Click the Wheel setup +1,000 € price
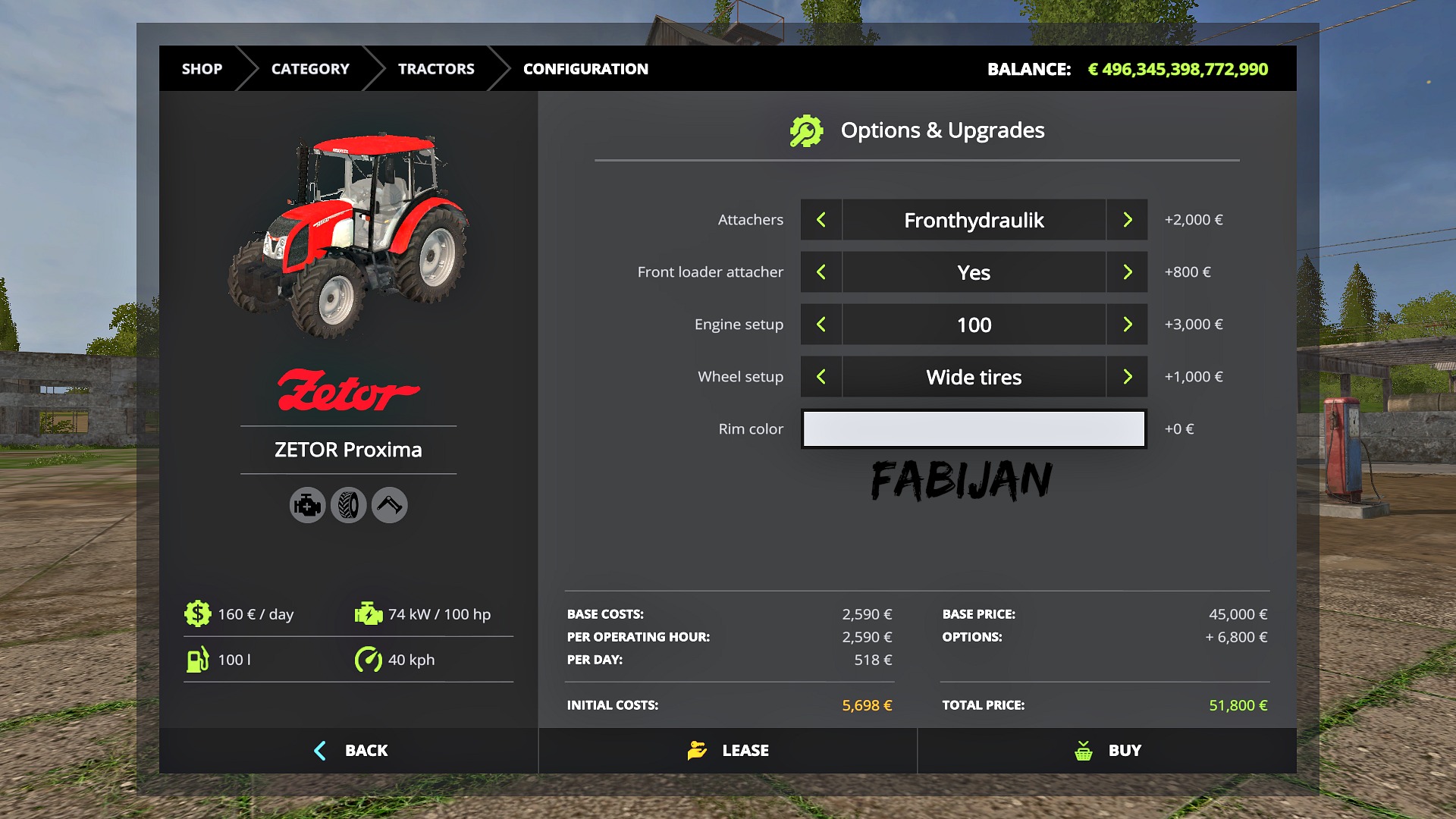Viewport: 1456px width, 819px height. pos(1194,377)
